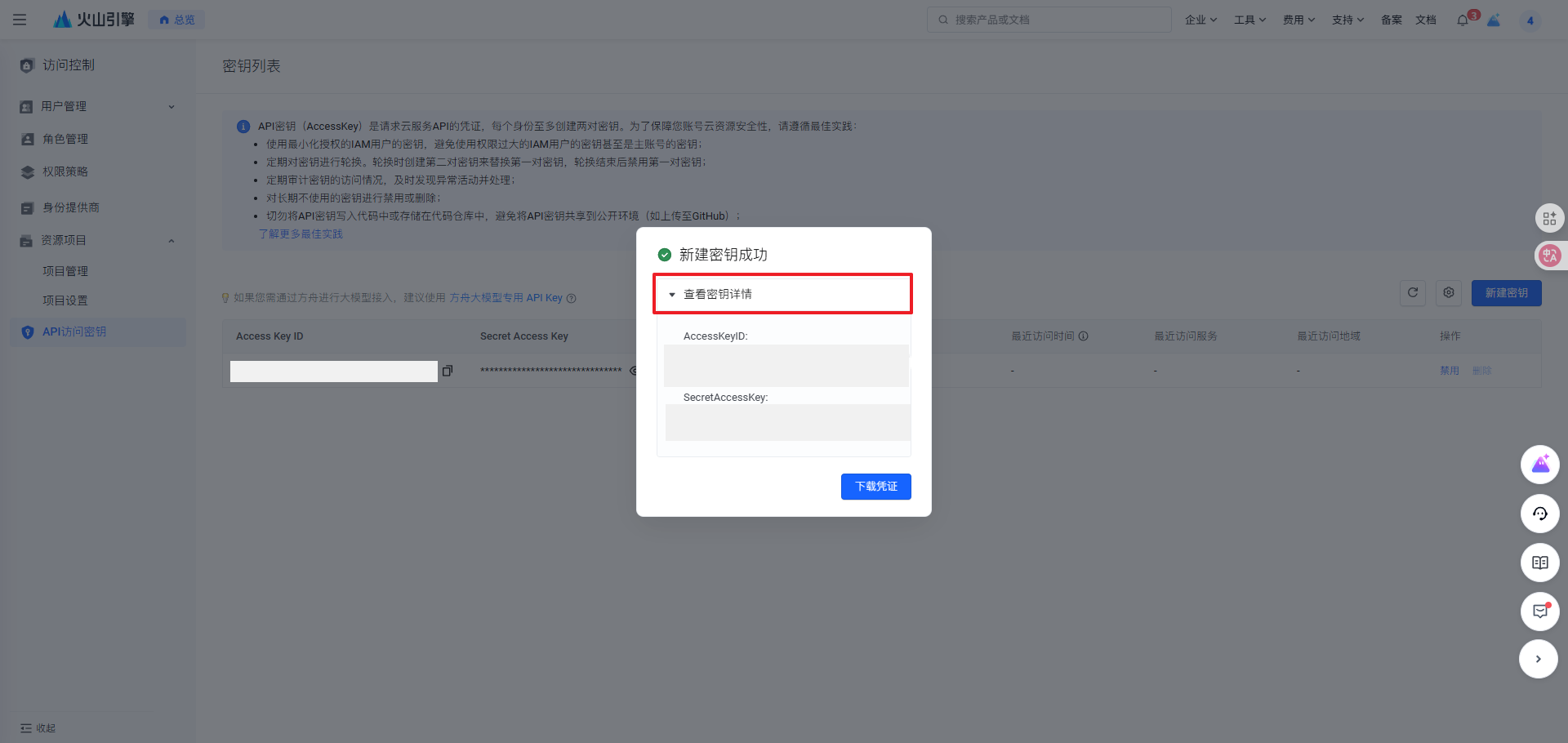Open the 企业 dropdown menu
The height and width of the screenshot is (743, 1568).
pos(1200,20)
